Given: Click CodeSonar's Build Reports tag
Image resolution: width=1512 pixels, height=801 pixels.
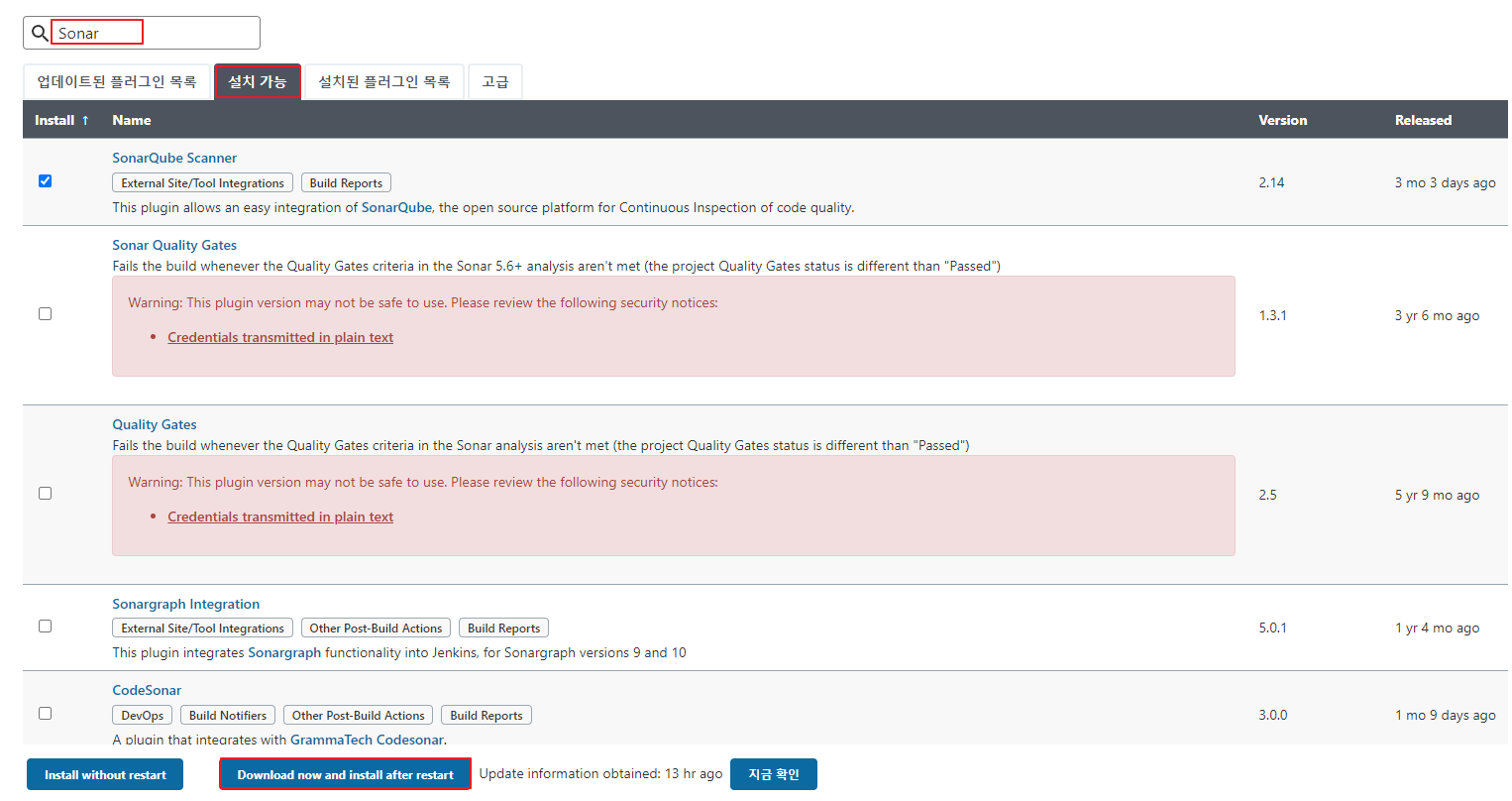Looking at the screenshot, I should (x=486, y=716).
